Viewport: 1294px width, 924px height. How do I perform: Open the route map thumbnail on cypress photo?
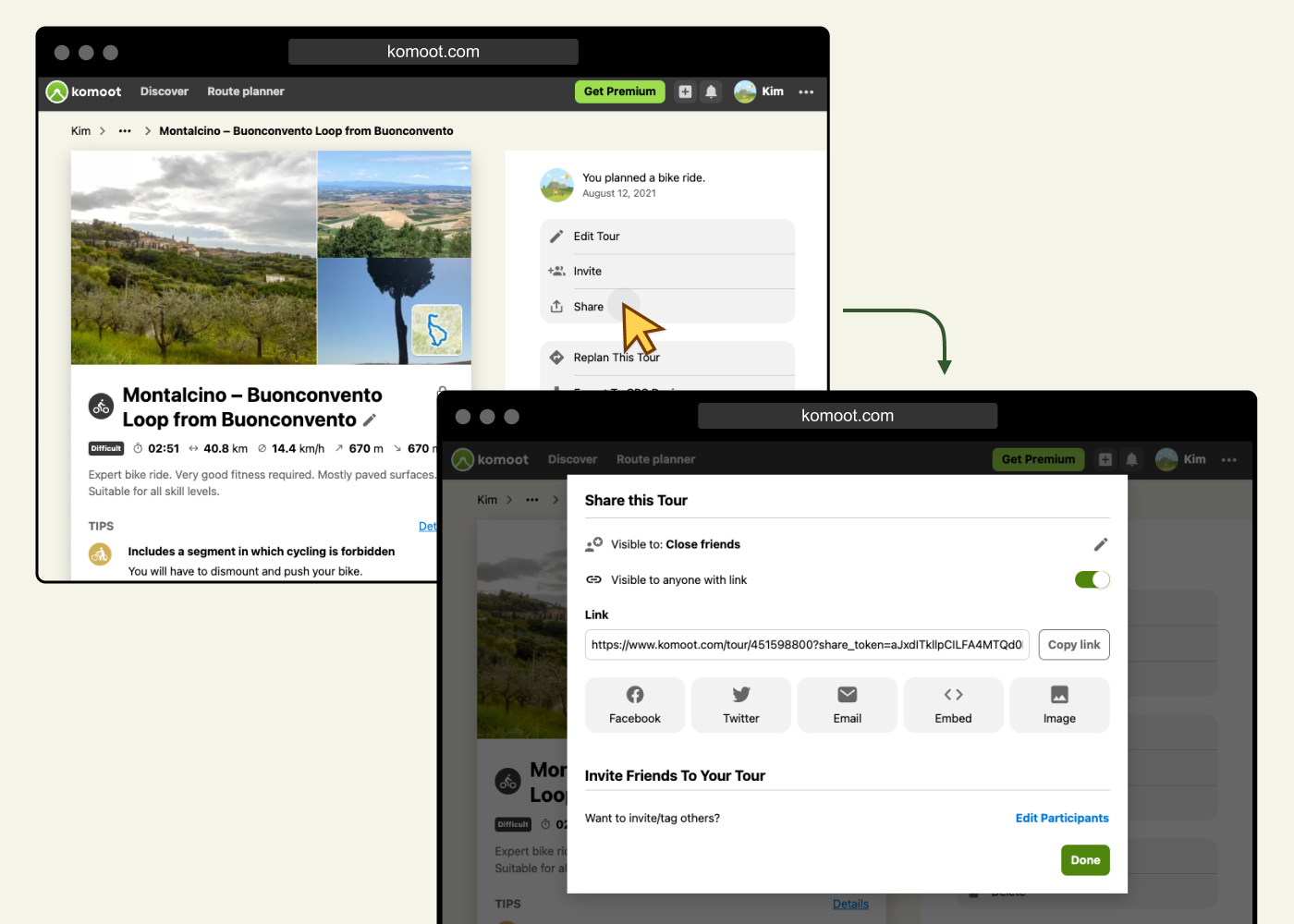tap(437, 330)
